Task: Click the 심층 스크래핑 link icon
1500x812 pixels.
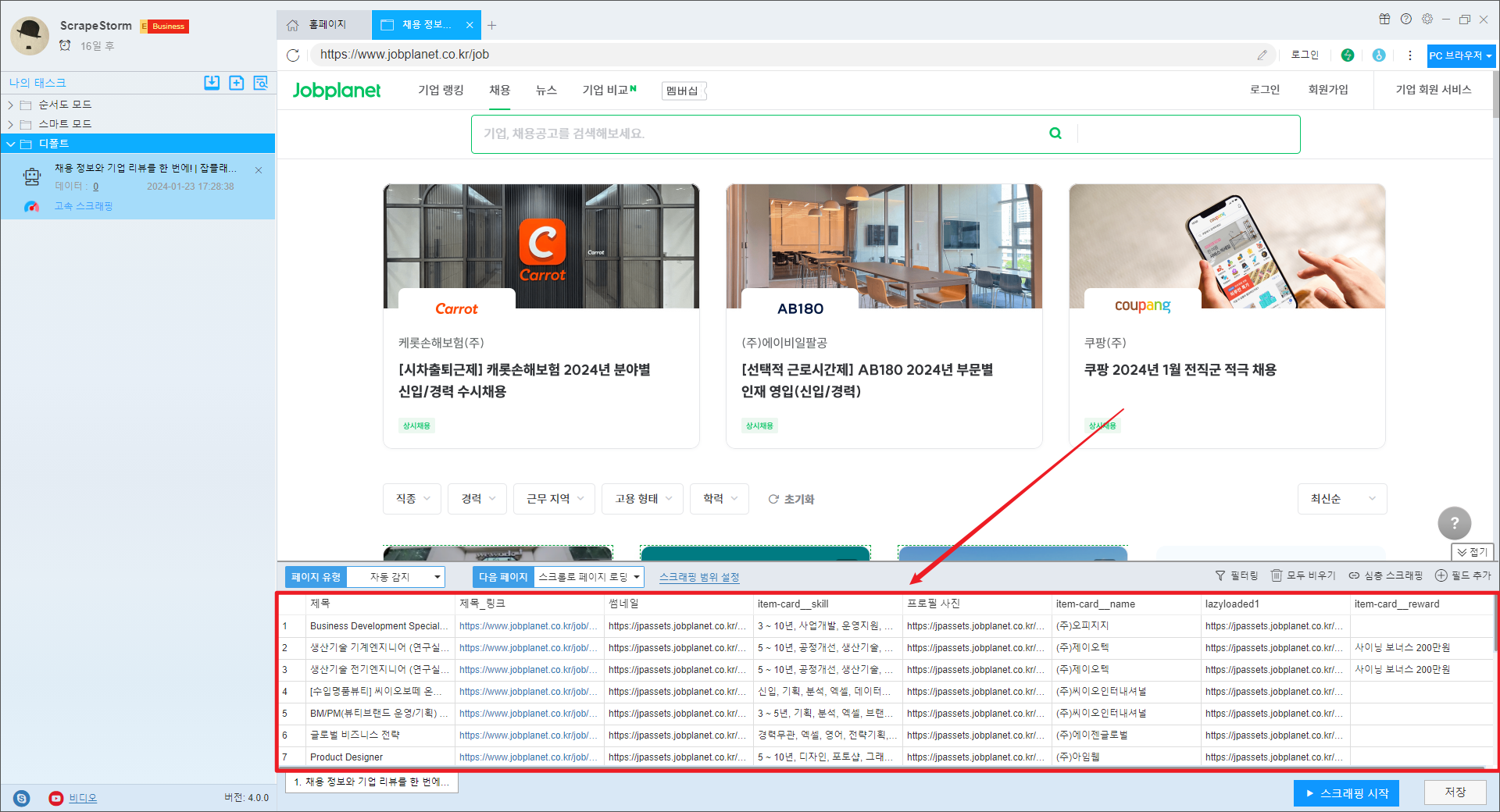Action: pos(1354,575)
